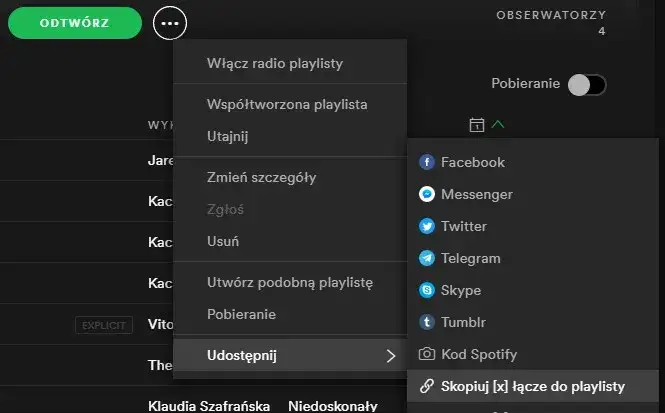Select Współtworzona playlista menu entry
Viewport: 665px width, 413px height.
pos(290,104)
